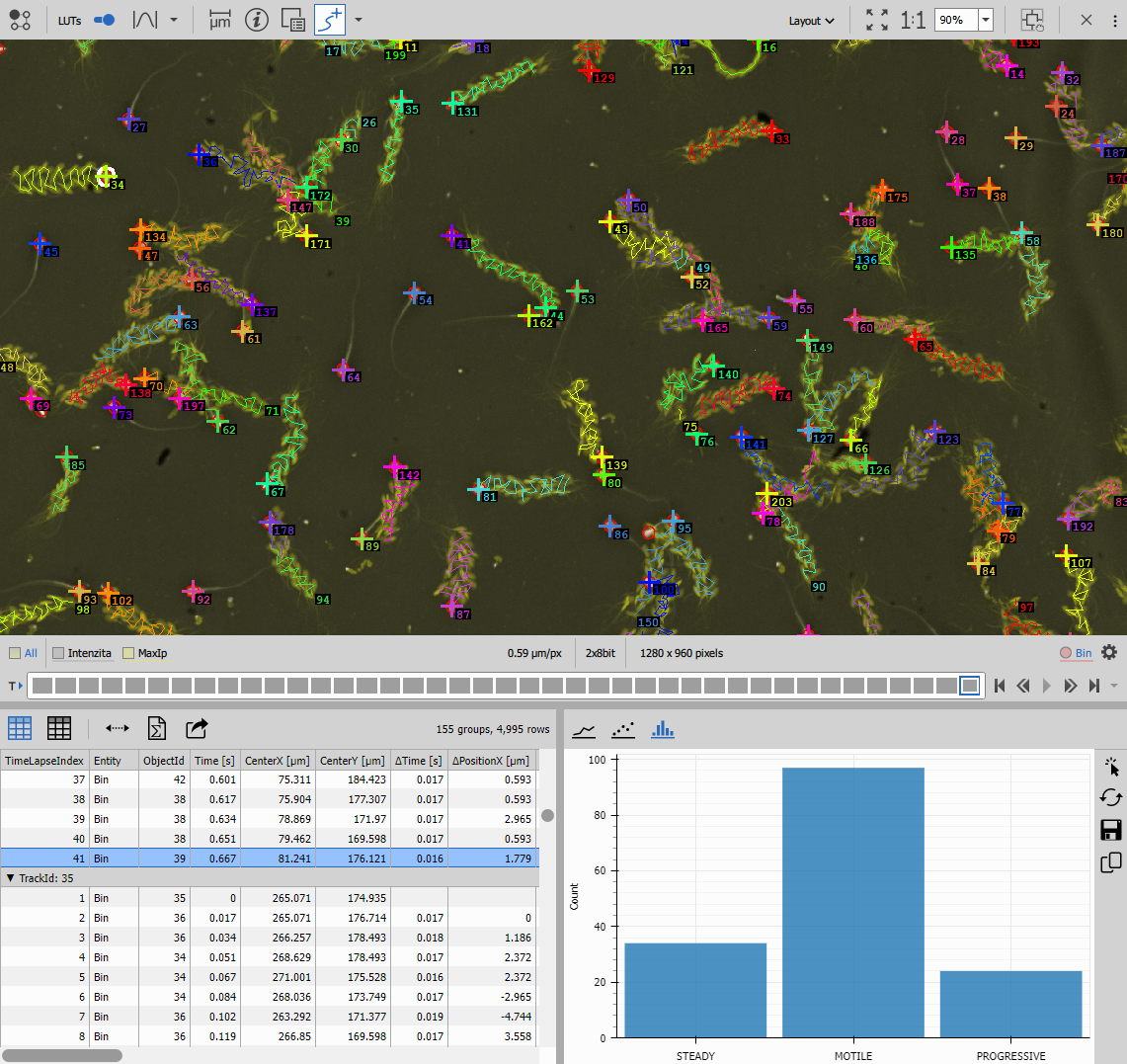Refresh the chart with the sync icon
This screenshot has height=1064, width=1127.
click(x=1110, y=797)
